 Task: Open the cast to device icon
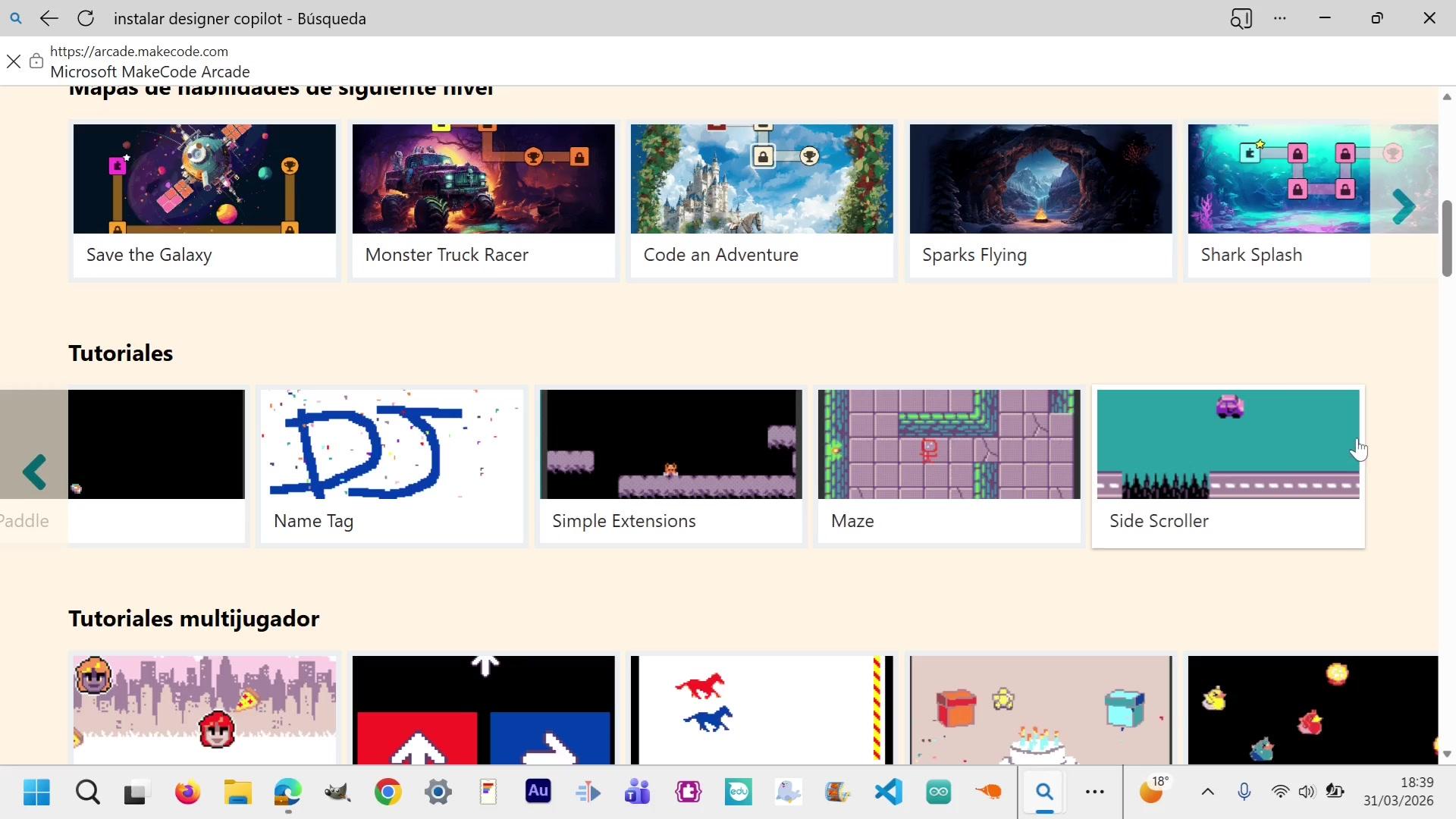point(1241,18)
